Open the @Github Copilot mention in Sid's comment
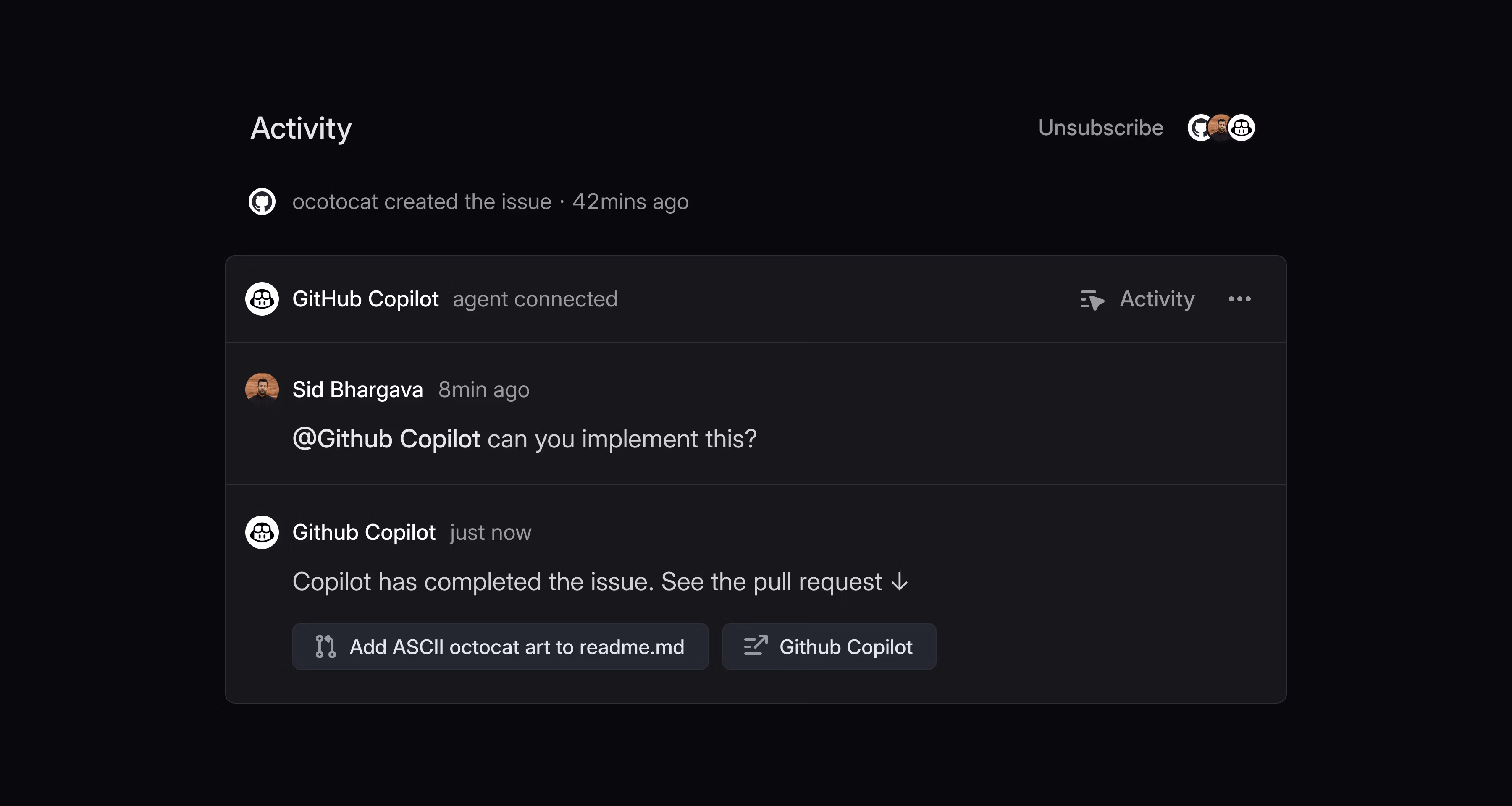 click(386, 439)
